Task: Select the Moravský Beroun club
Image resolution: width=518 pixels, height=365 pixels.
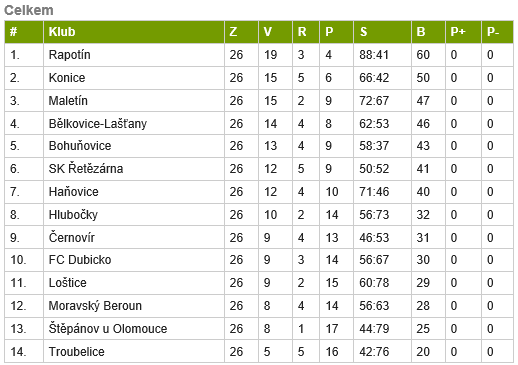Action: coord(95,306)
